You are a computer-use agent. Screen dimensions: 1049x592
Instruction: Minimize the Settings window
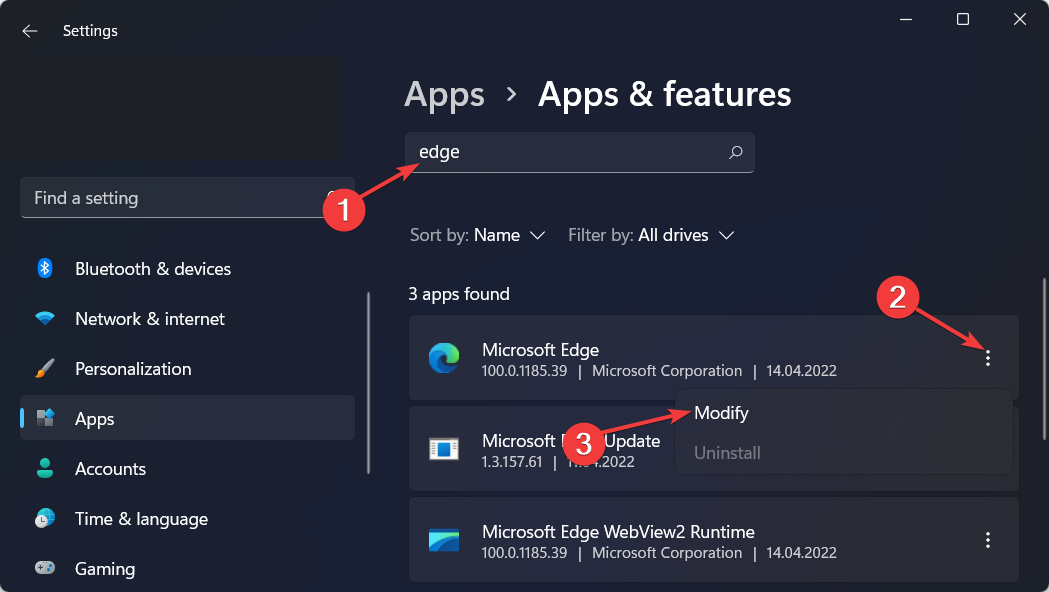(x=906, y=19)
